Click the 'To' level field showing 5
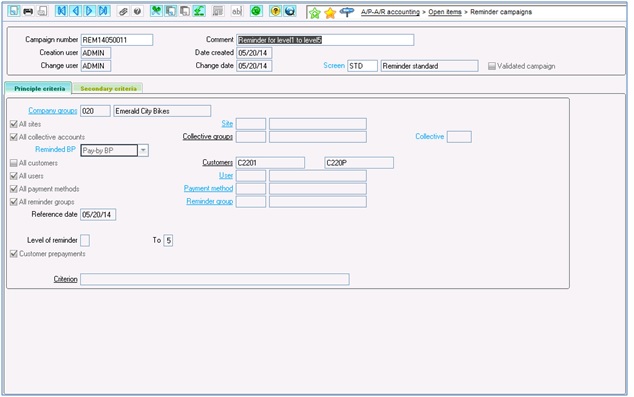This screenshot has height=397, width=634. point(168,241)
